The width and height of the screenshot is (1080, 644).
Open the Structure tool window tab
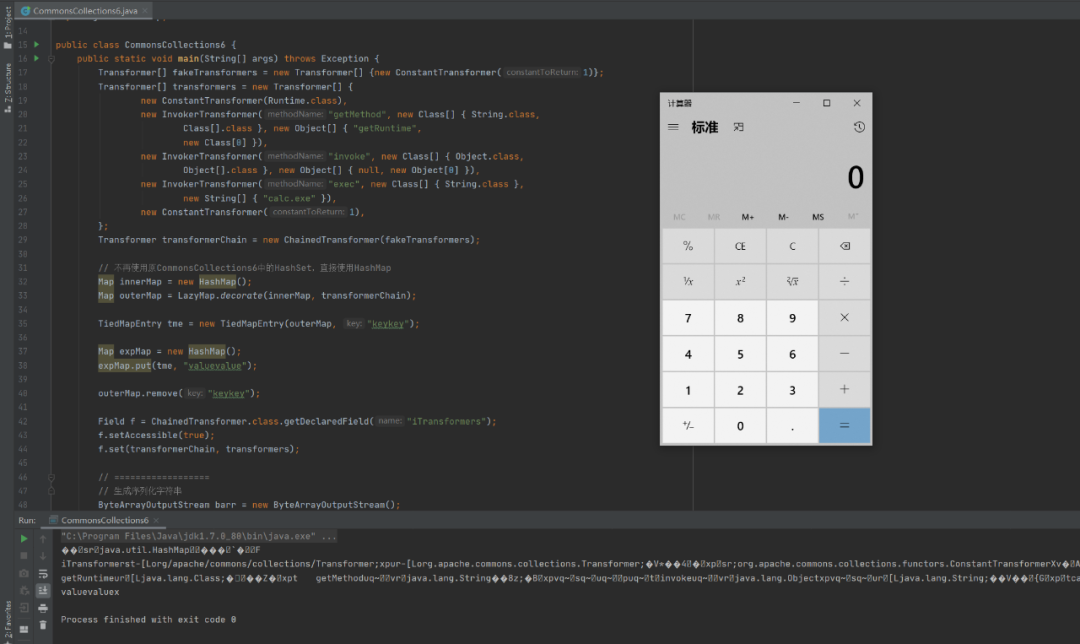tap(7, 87)
